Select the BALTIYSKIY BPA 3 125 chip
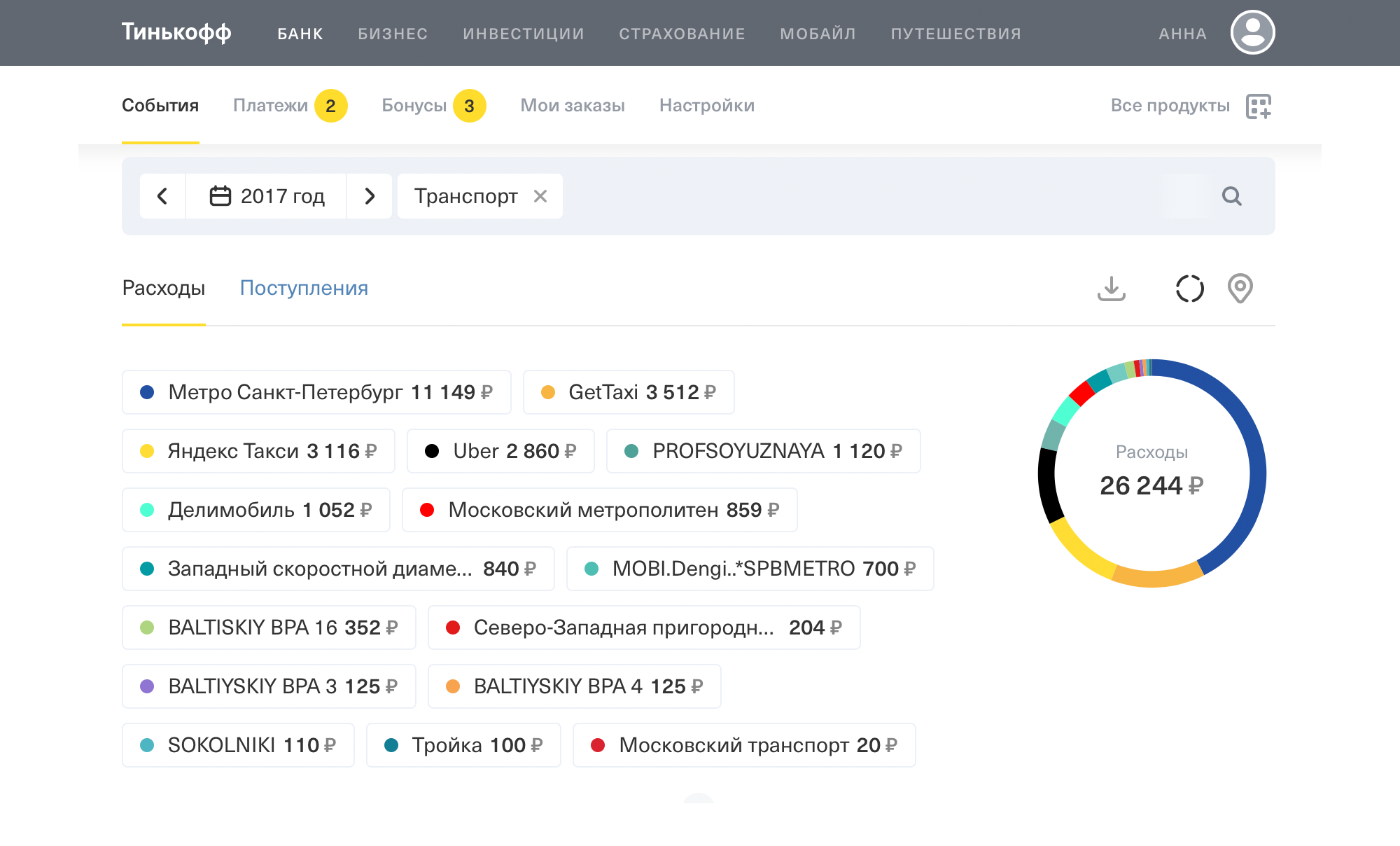Image resolution: width=1400 pixels, height=846 pixels. tap(269, 686)
